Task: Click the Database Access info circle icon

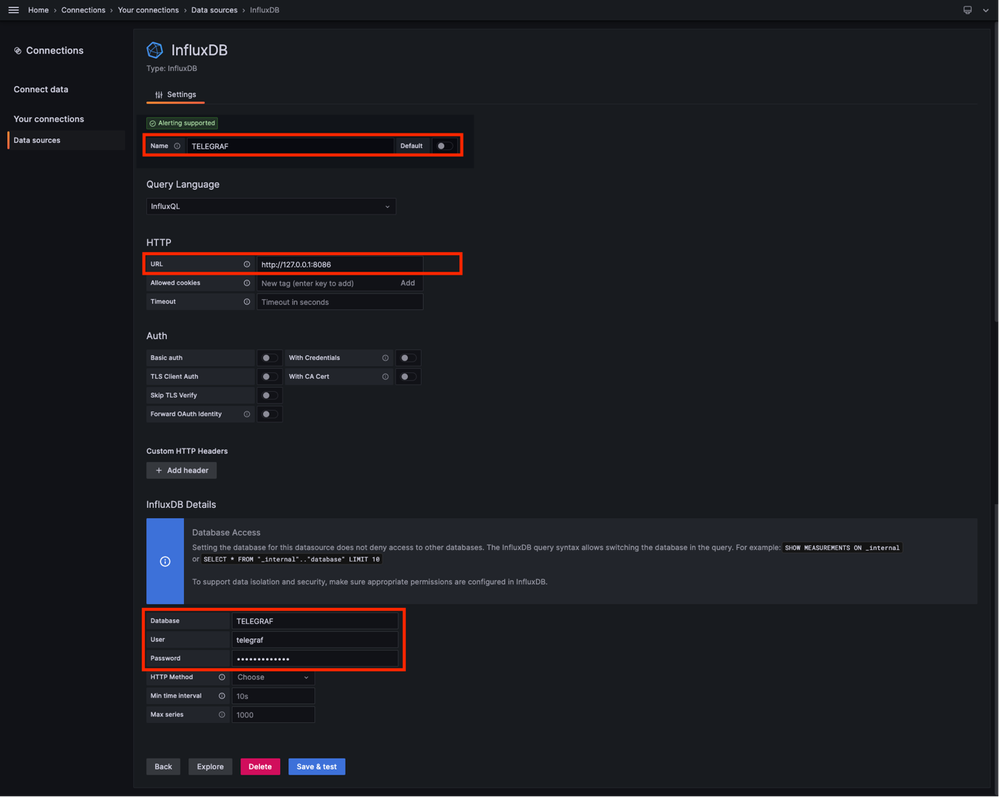Action: click(165, 561)
